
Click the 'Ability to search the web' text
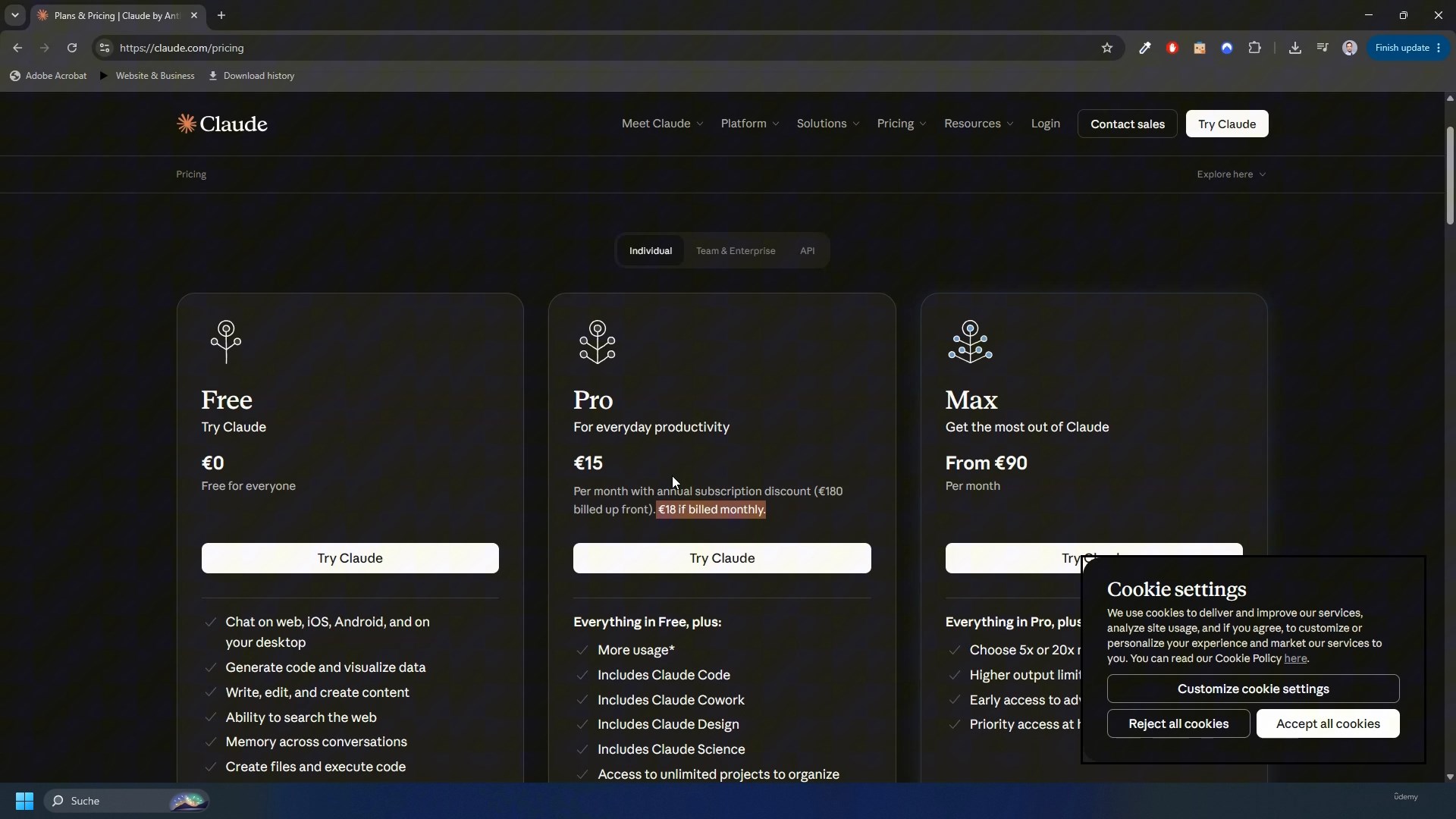point(301,717)
